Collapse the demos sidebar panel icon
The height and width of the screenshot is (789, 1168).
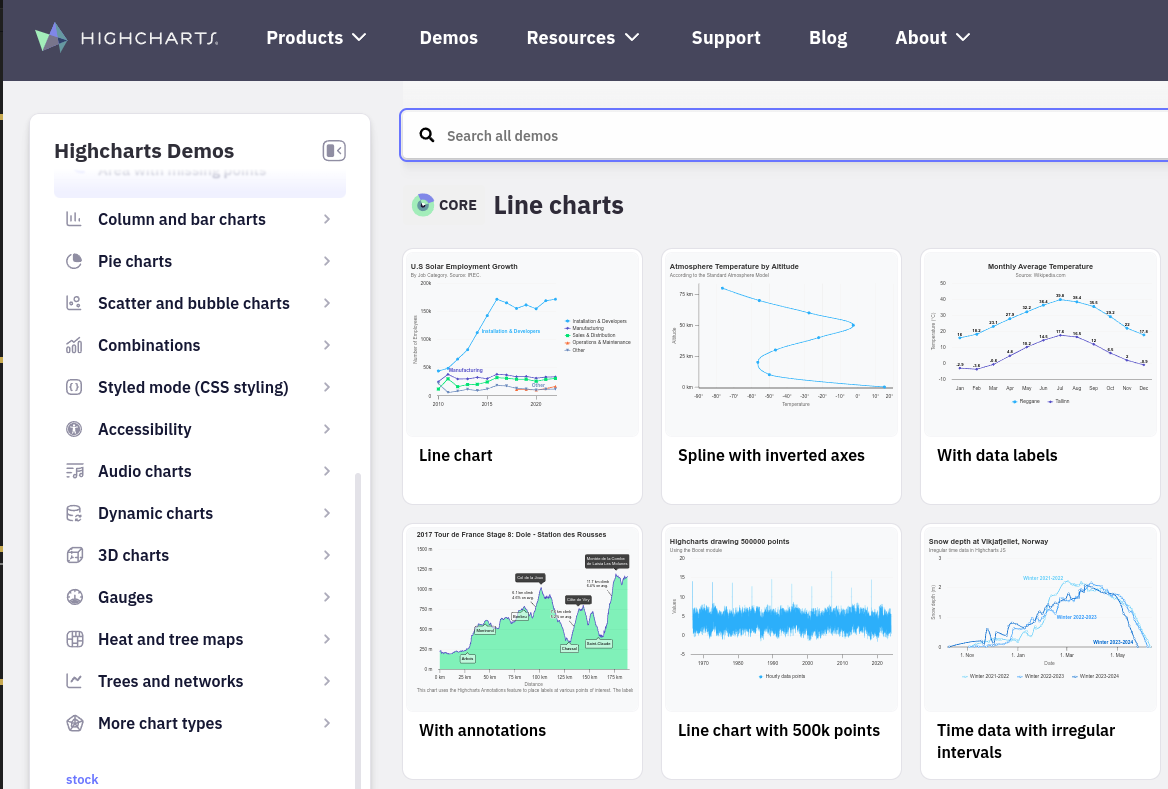[334, 151]
